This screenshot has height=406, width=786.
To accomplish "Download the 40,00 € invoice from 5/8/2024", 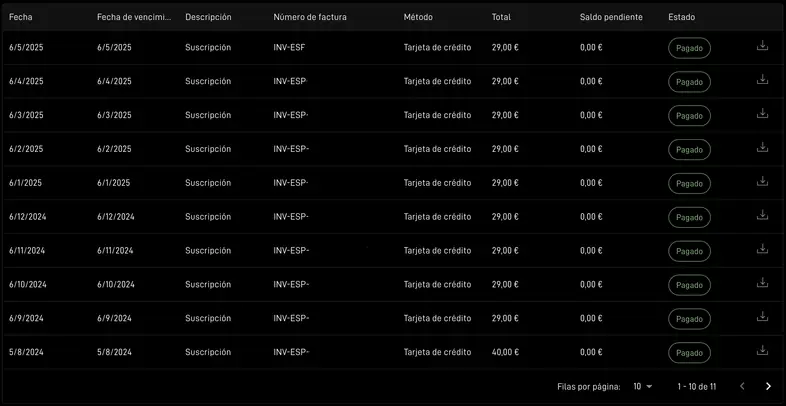I will (762, 350).
